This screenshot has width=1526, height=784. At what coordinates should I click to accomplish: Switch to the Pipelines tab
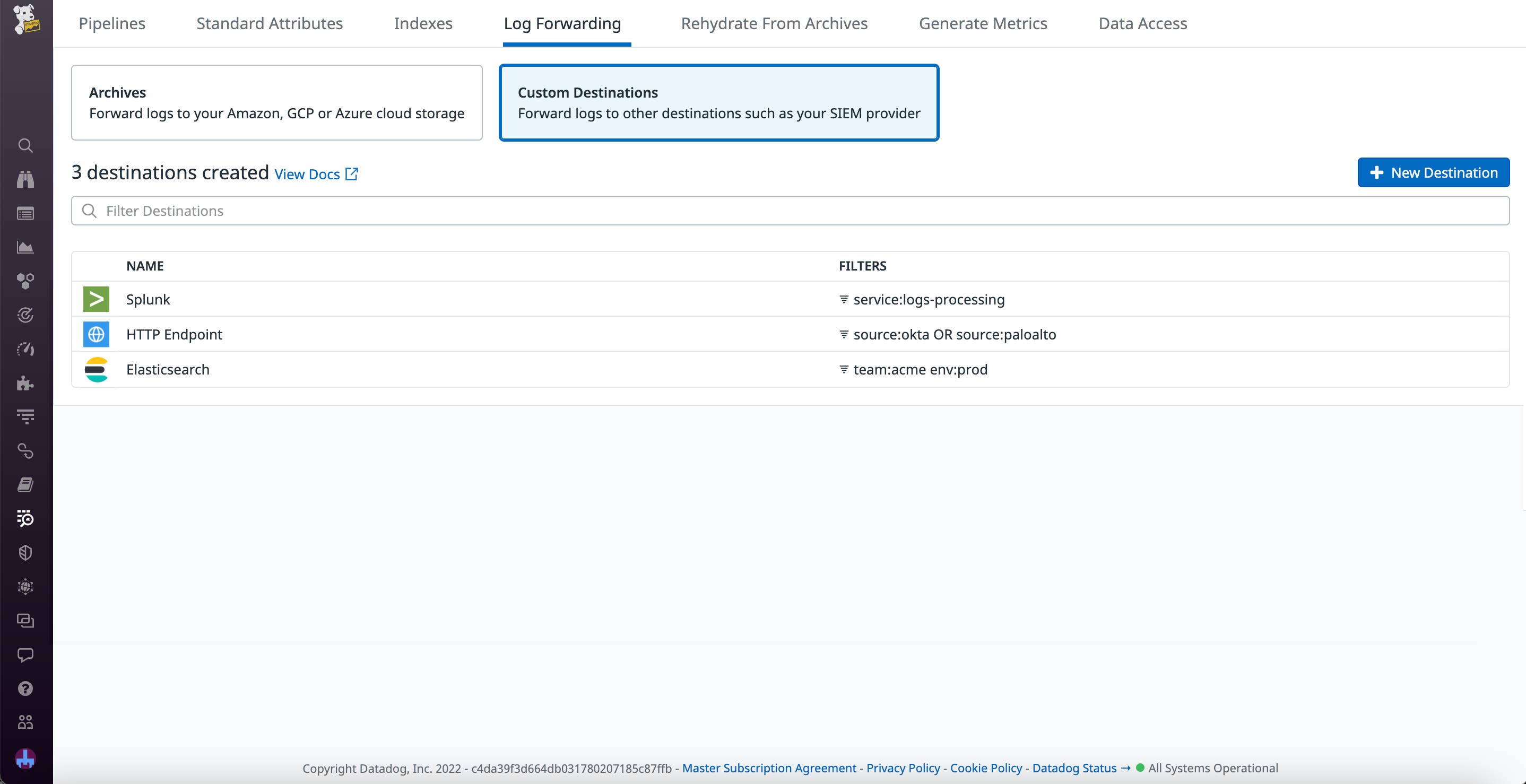[112, 24]
